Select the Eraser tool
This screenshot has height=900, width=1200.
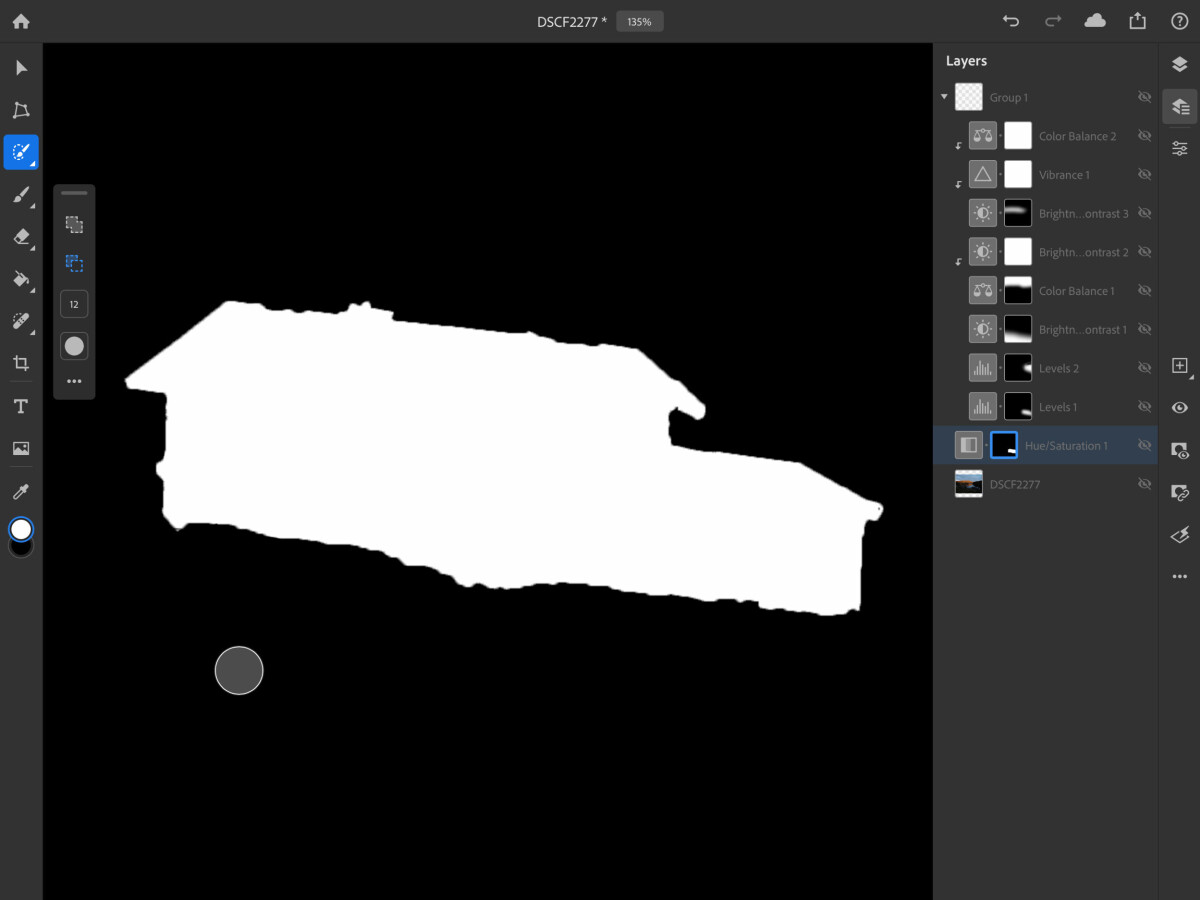pyautogui.click(x=21, y=237)
